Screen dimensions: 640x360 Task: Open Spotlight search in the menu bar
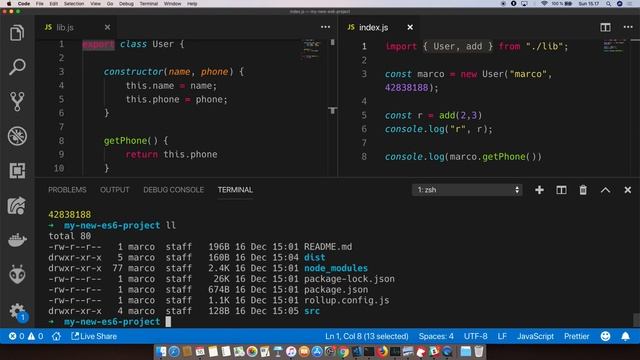click(608, 4)
